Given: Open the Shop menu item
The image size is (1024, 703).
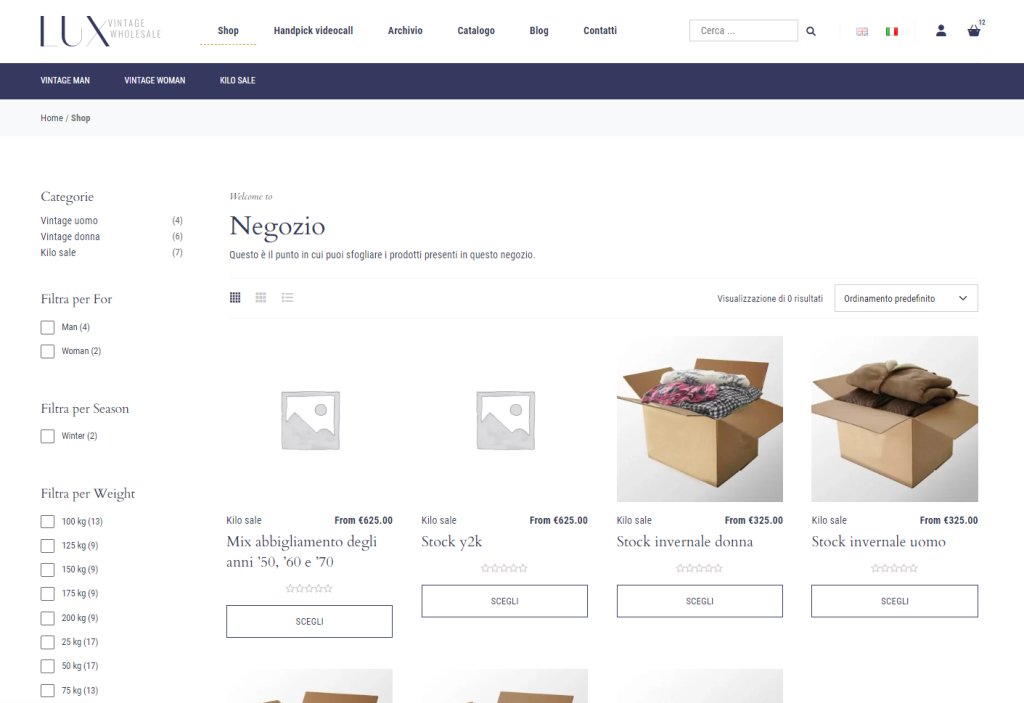Looking at the screenshot, I should coord(228,31).
